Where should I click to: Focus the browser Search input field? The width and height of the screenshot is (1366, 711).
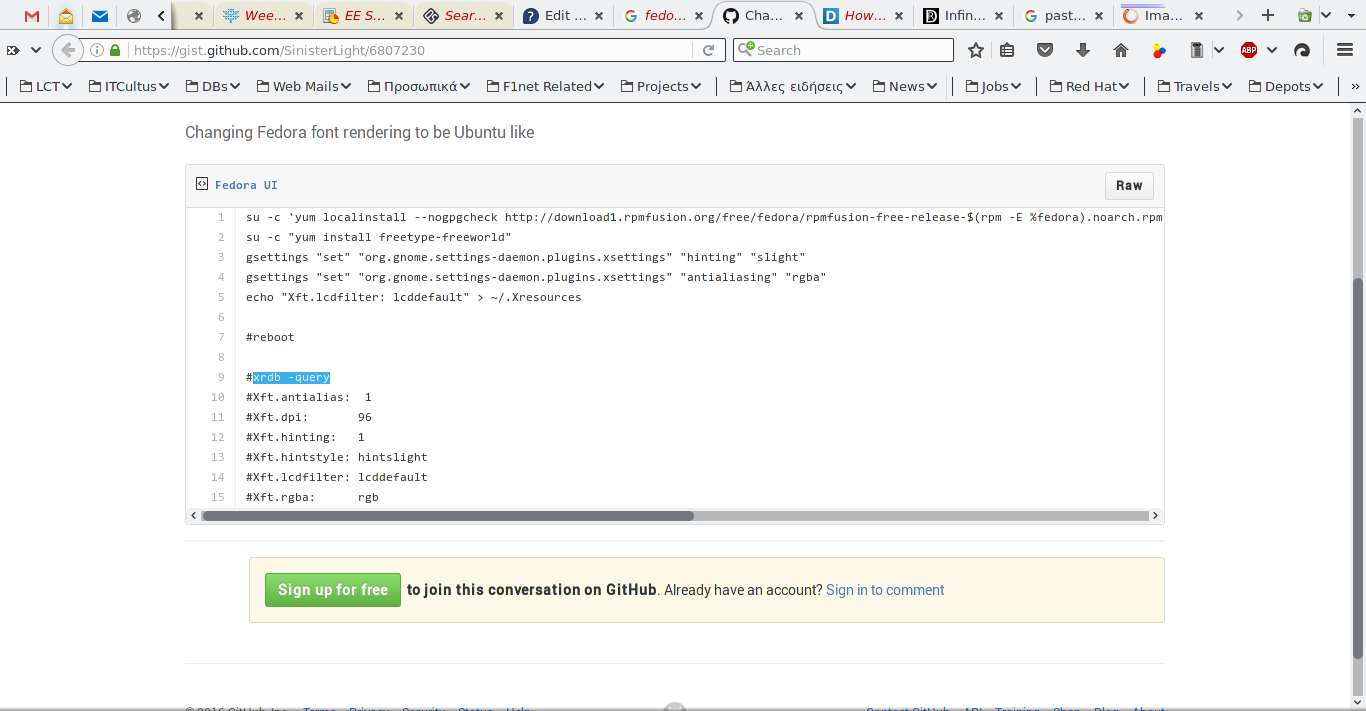click(843, 50)
